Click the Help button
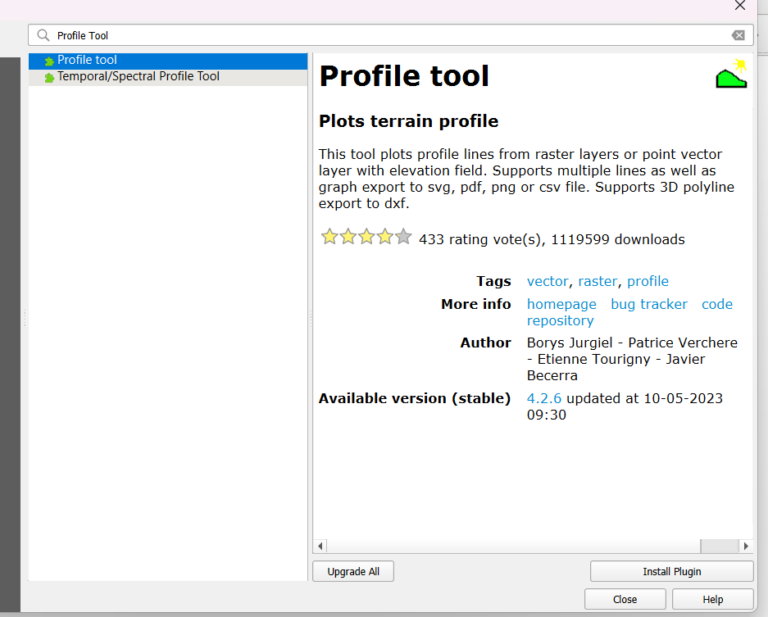This screenshot has height=617, width=768. [x=712, y=599]
